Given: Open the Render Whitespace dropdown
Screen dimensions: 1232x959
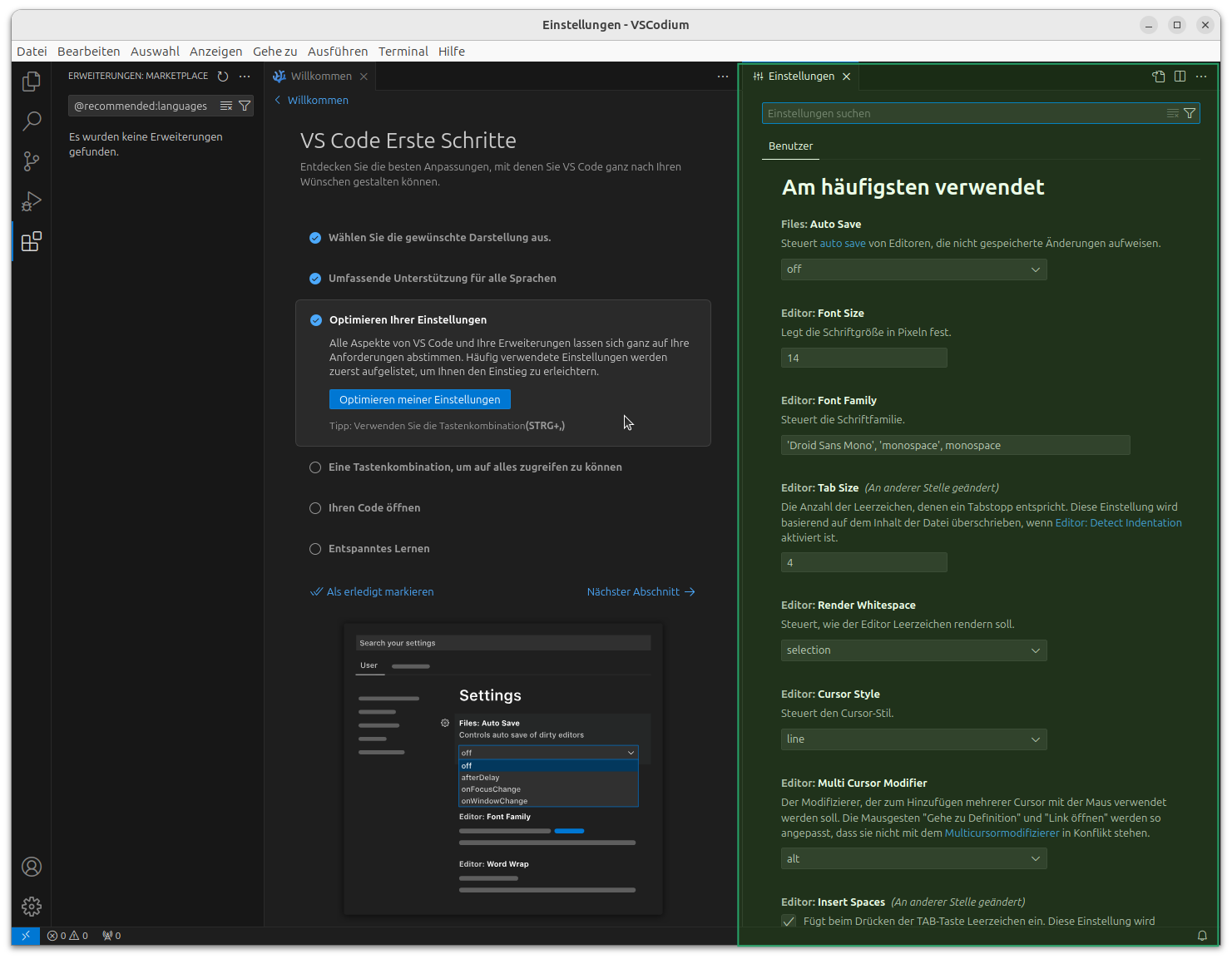Looking at the screenshot, I should [913, 650].
